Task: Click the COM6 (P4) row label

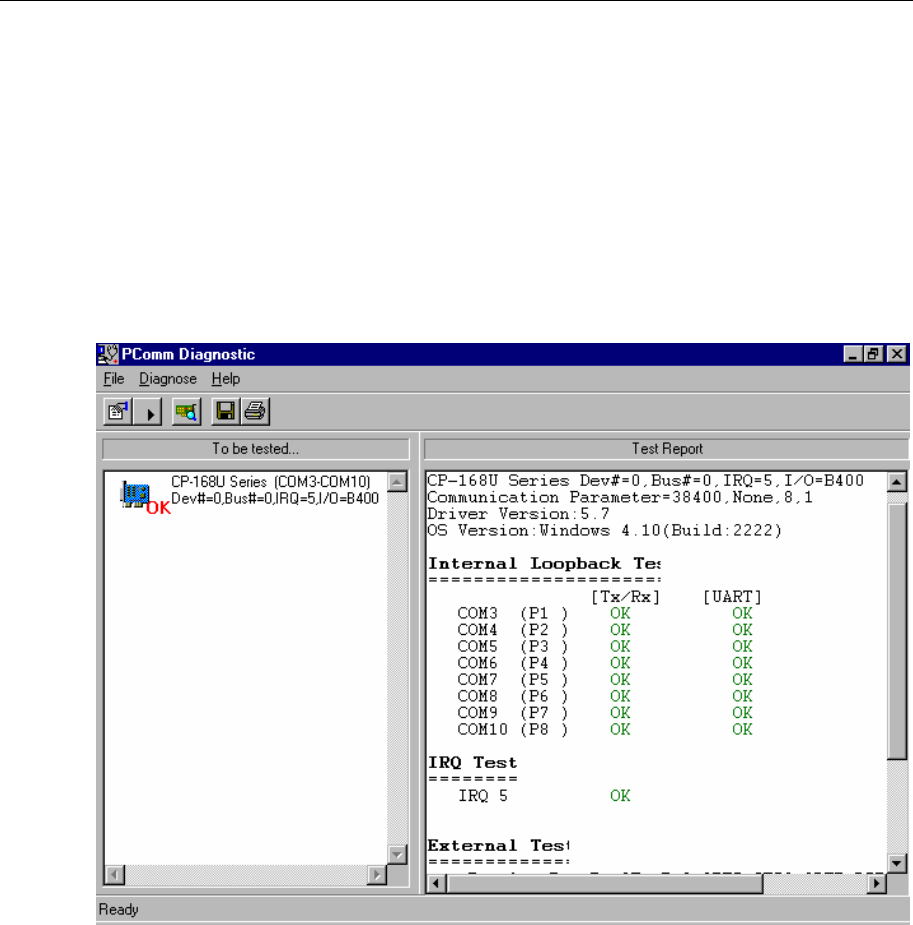Action: click(x=513, y=663)
